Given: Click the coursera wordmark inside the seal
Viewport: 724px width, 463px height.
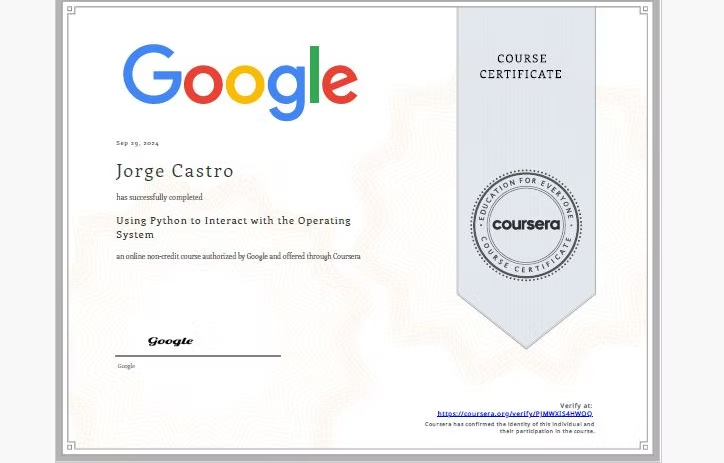Looking at the screenshot, I should pyautogui.click(x=526, y=224).
